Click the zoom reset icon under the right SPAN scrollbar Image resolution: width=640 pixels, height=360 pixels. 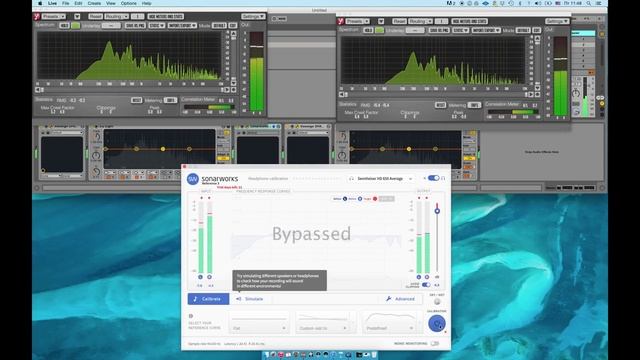coord(538,94)
